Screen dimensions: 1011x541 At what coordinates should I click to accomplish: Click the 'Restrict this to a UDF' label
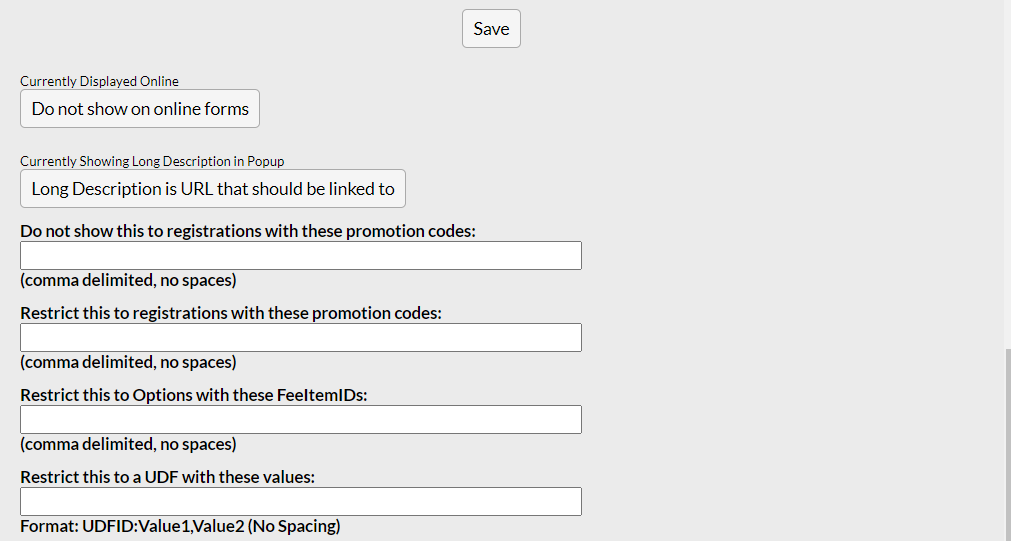pos(167,477)
